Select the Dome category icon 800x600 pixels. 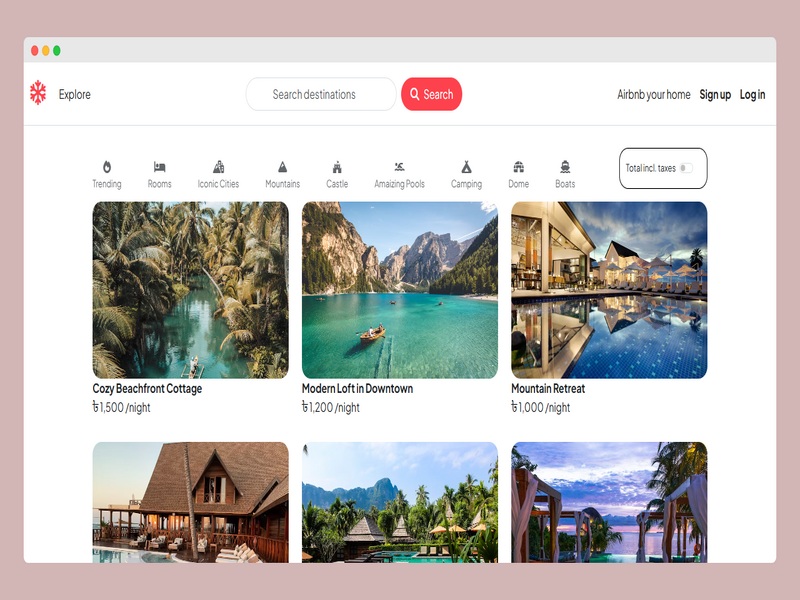(x=518, y=167)
